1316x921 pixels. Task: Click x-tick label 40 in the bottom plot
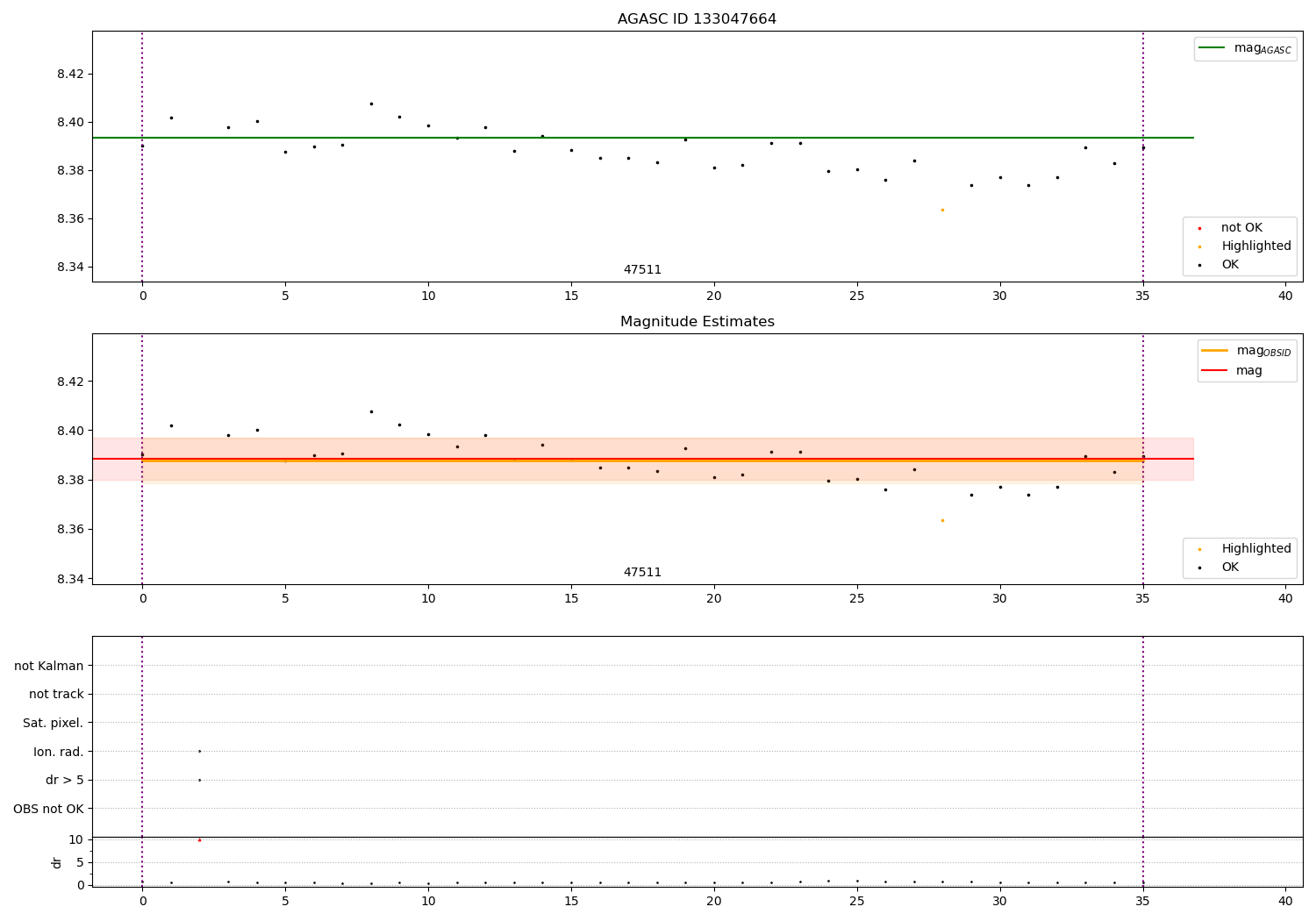tap(1285, 901)
